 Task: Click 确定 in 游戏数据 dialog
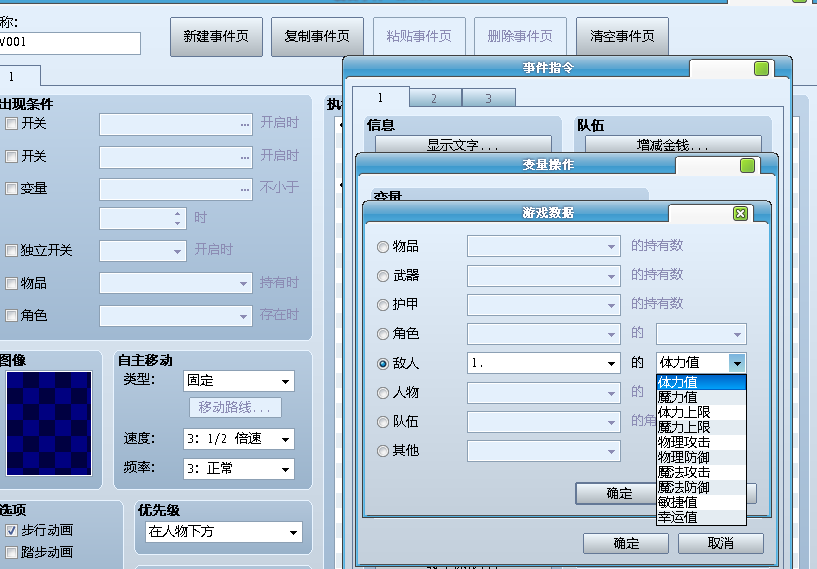point(616,493)
